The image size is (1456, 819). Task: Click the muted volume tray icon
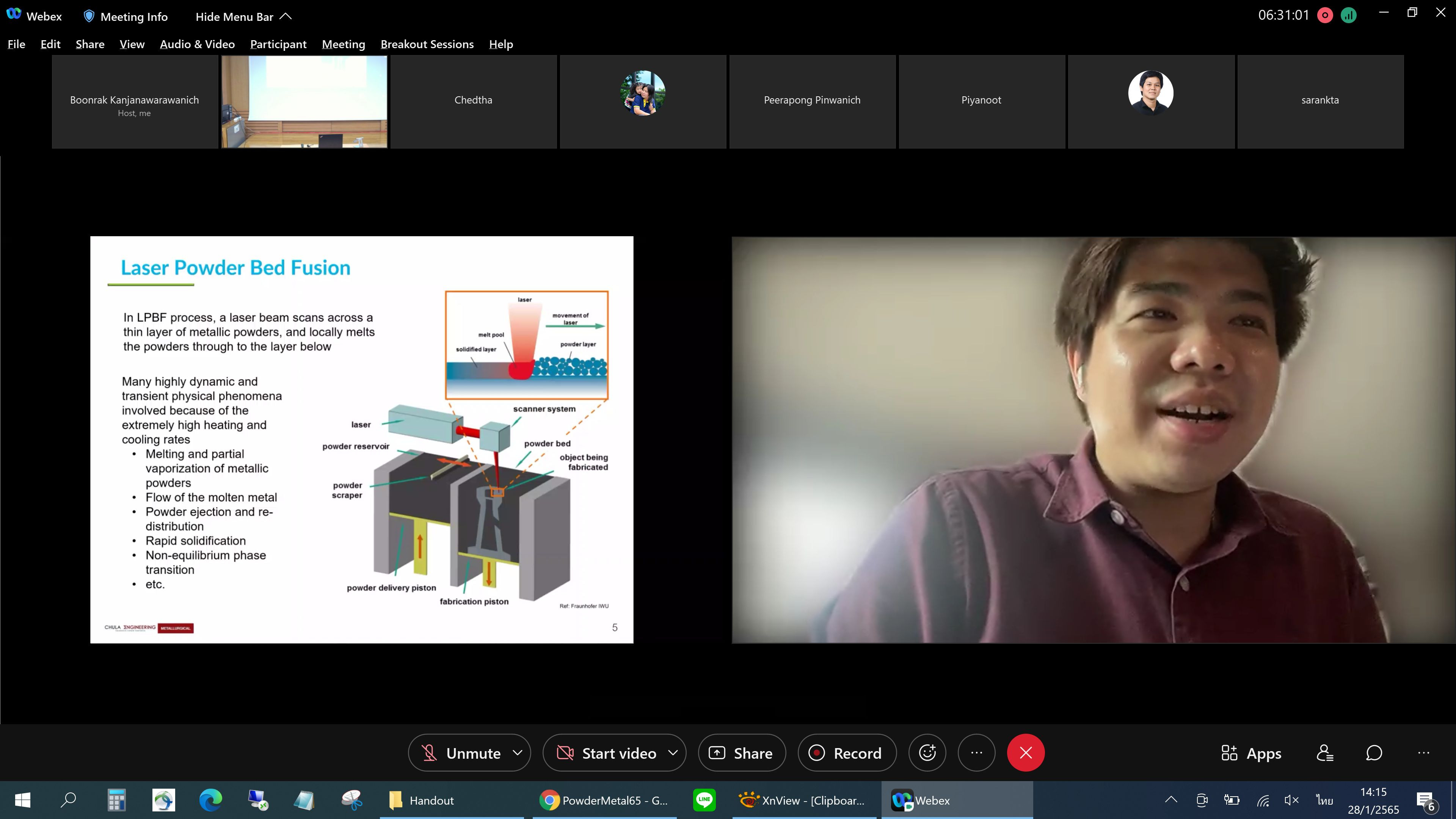(x=1291, y=800)
